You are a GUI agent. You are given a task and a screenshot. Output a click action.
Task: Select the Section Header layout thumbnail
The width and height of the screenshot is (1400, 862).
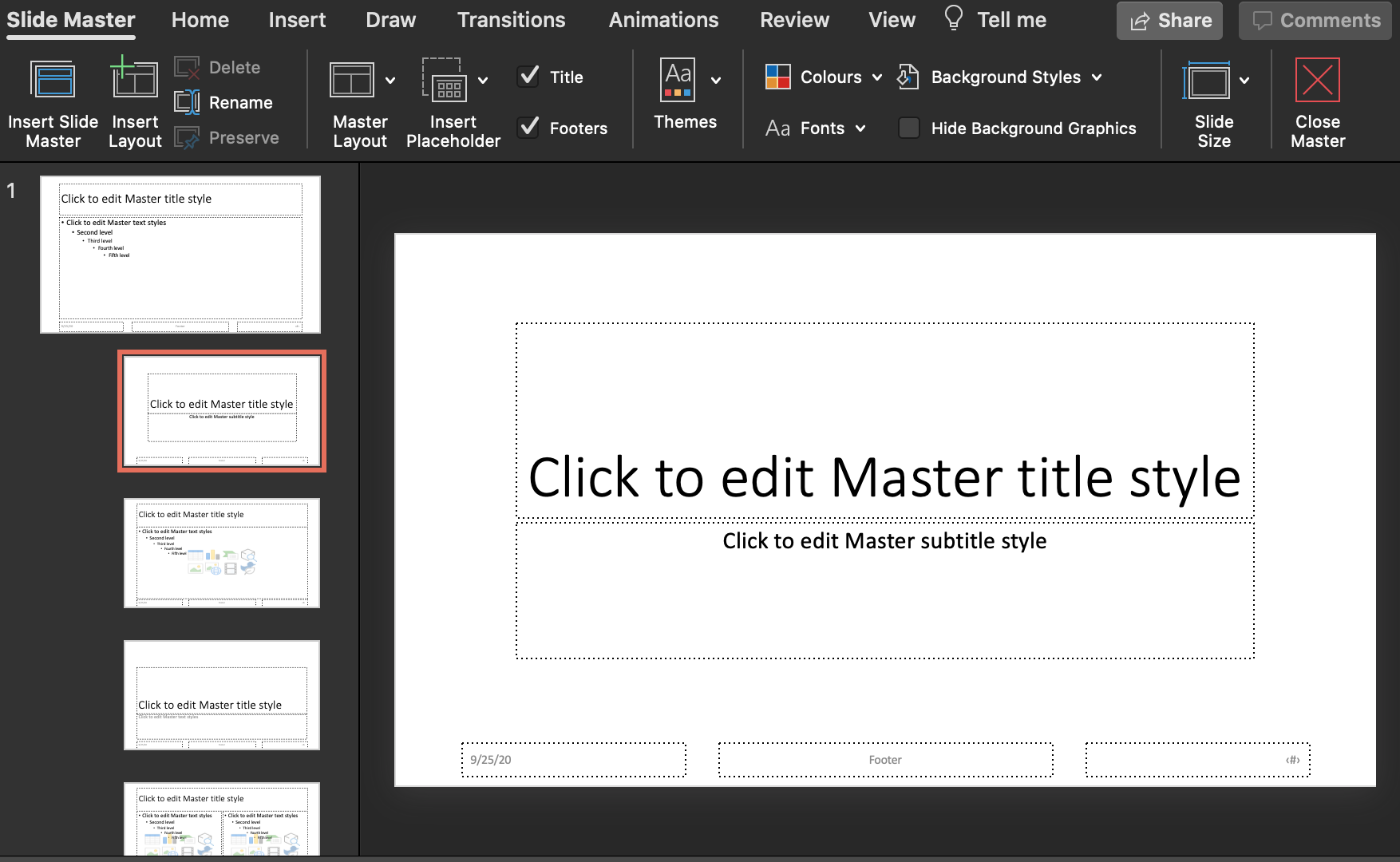click(x=222, y=694)
